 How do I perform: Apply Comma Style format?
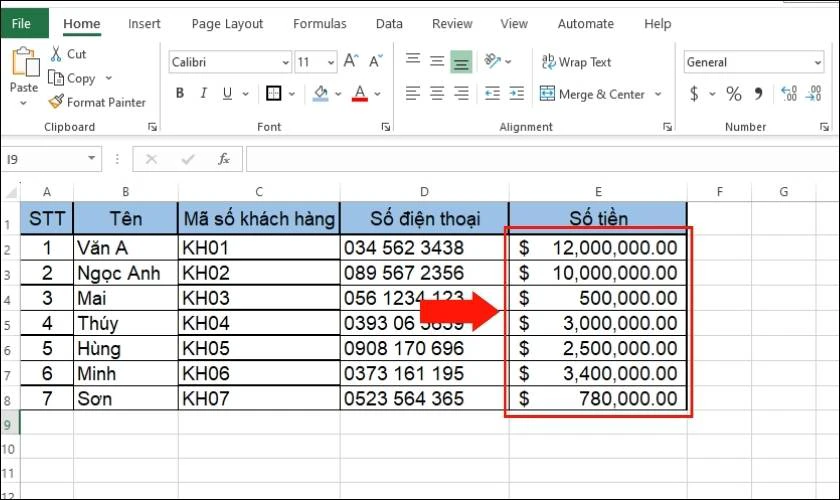759,94
